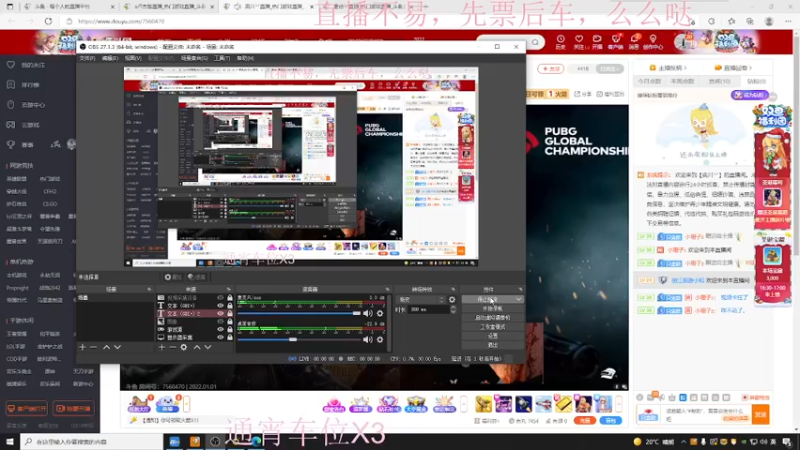Toggle visibility of image source row
The image size is (800, 450).
tap(220, 321)
